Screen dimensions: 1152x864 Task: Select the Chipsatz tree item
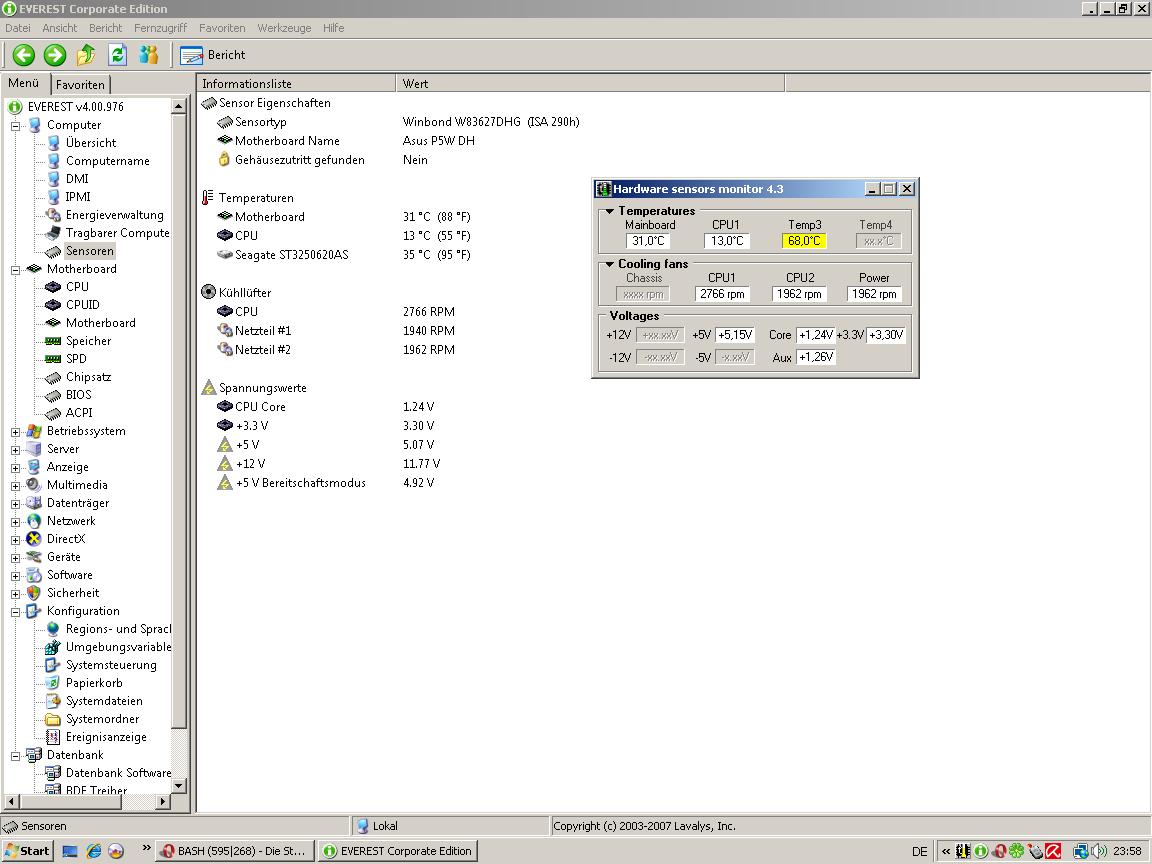88,377
